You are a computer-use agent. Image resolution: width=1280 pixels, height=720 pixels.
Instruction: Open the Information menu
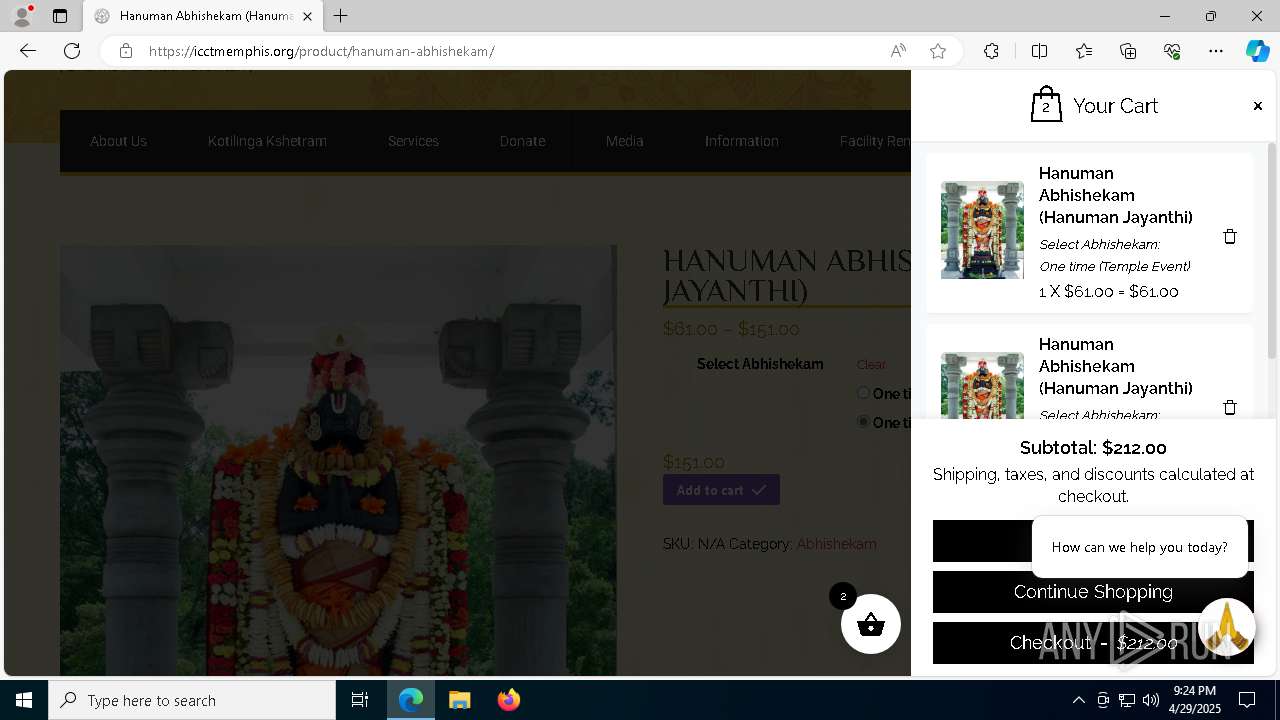[x=741, y=141]
